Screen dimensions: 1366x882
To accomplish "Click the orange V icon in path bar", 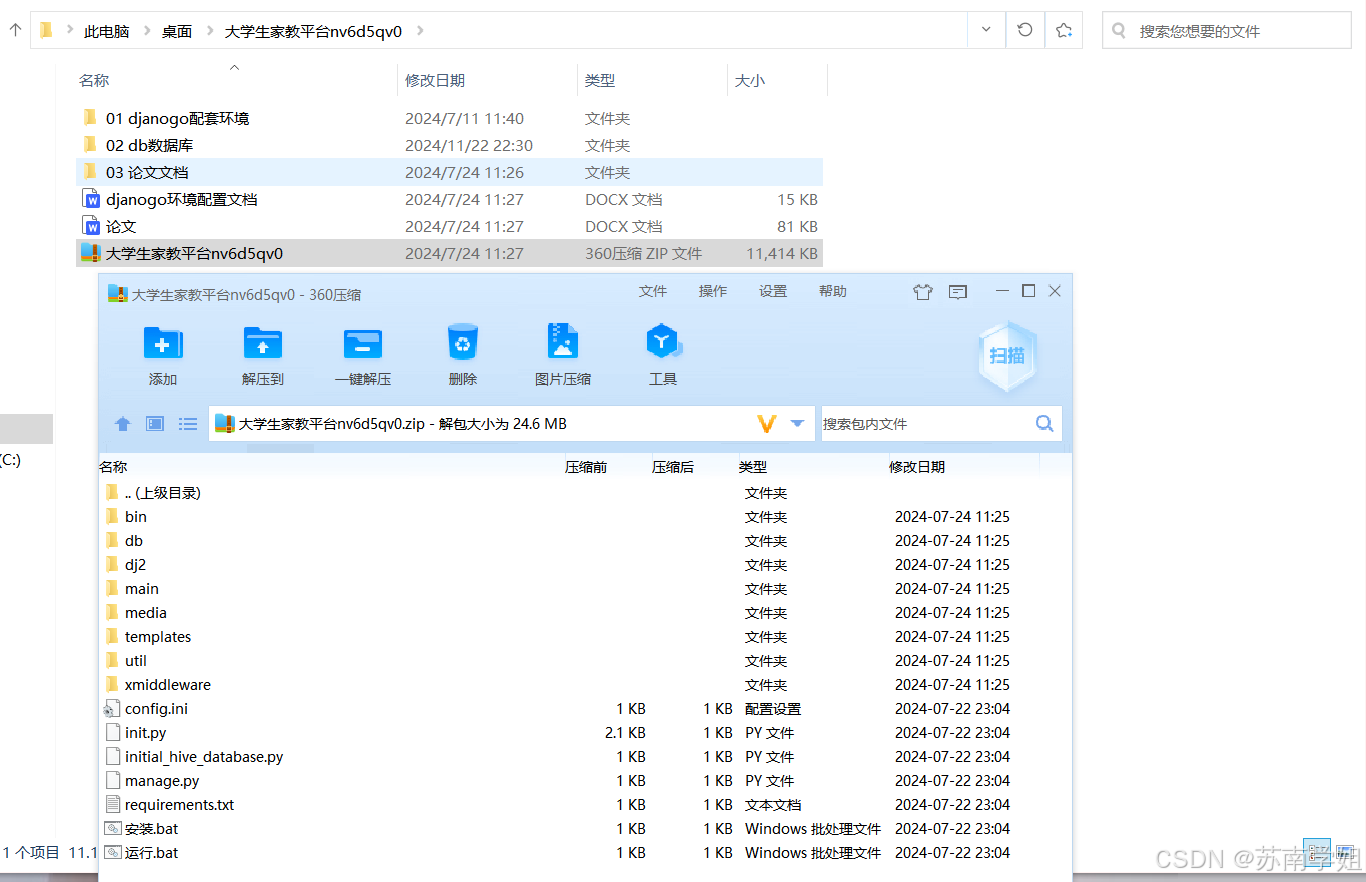I will [x=767, y=424].
